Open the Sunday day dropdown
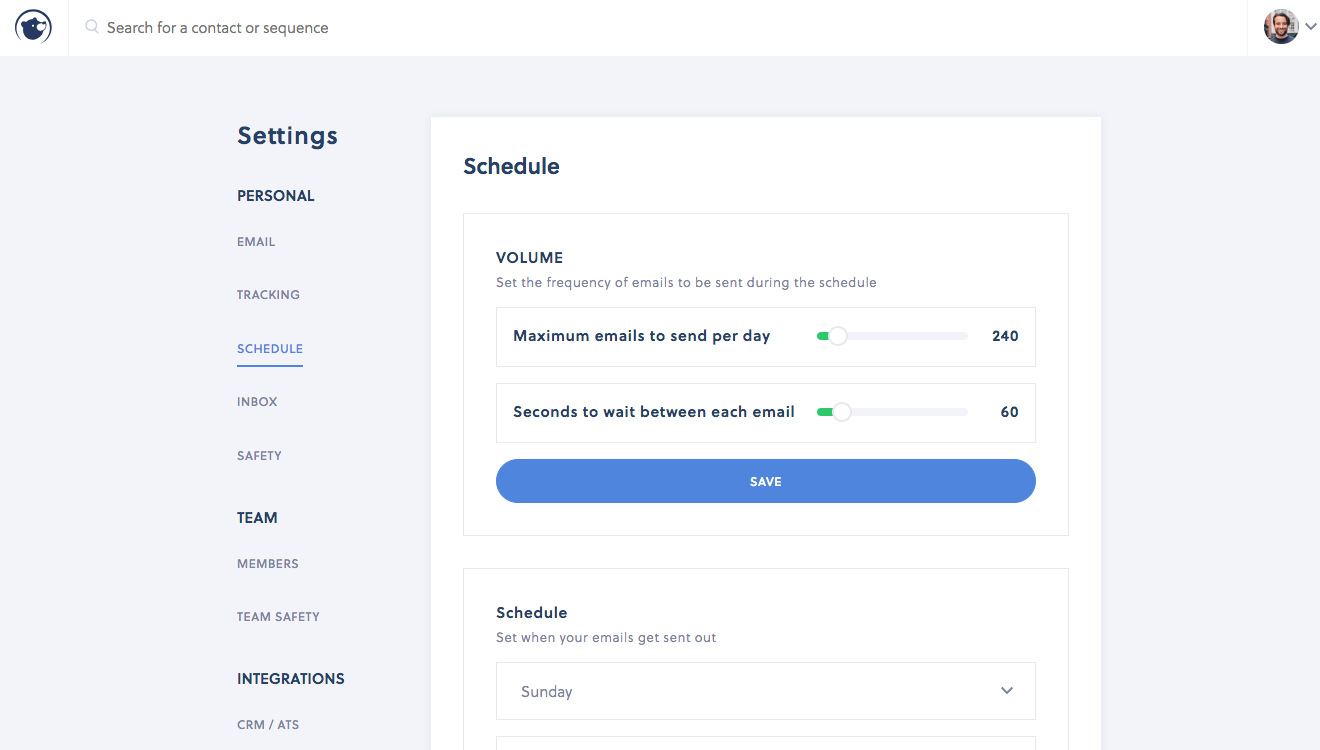Screen dimensions: 1320x750 766,691
